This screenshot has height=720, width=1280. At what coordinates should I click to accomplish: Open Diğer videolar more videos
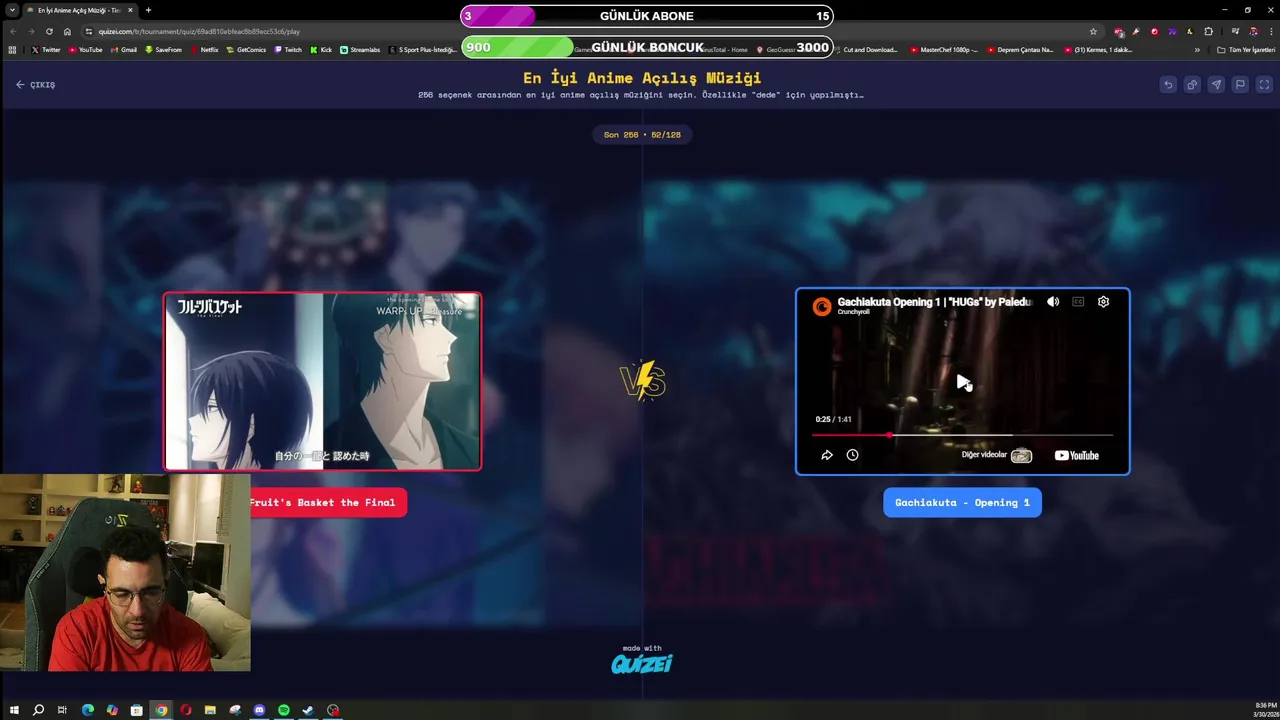996,455
